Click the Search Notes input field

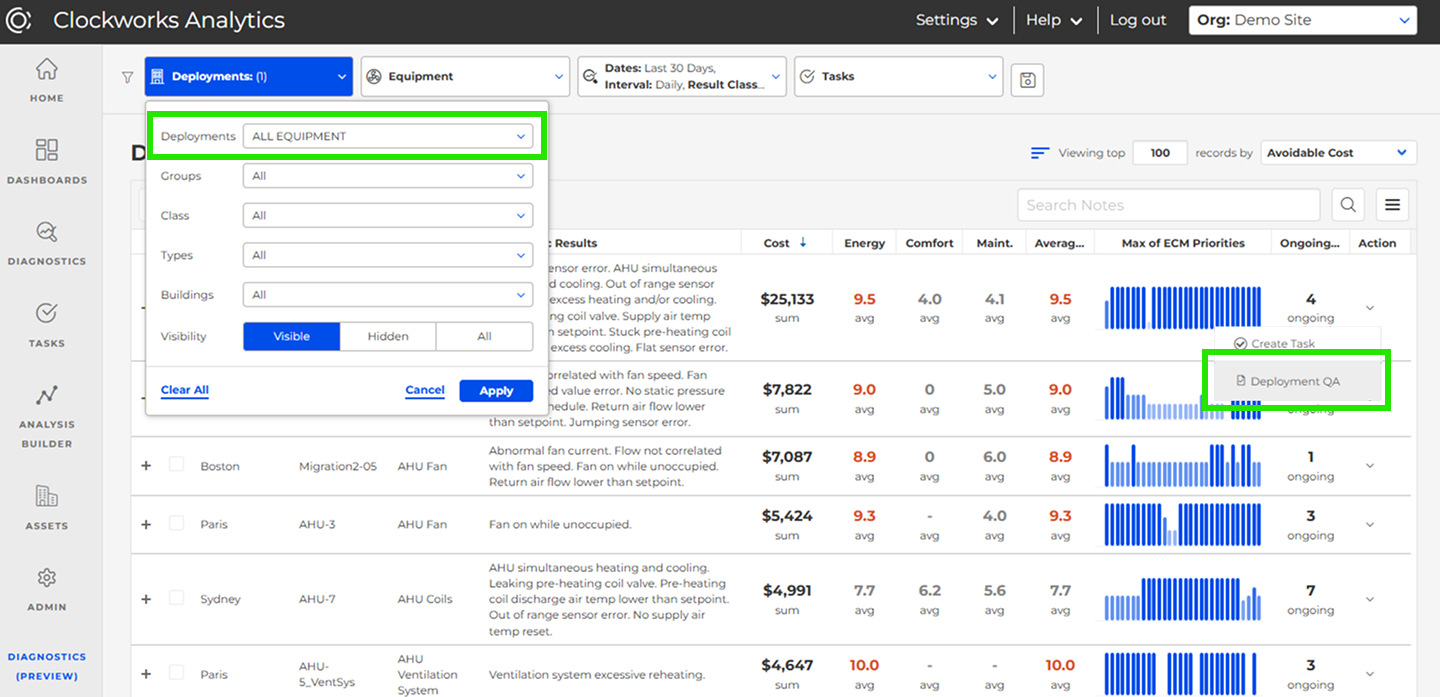coord(1169,205)
